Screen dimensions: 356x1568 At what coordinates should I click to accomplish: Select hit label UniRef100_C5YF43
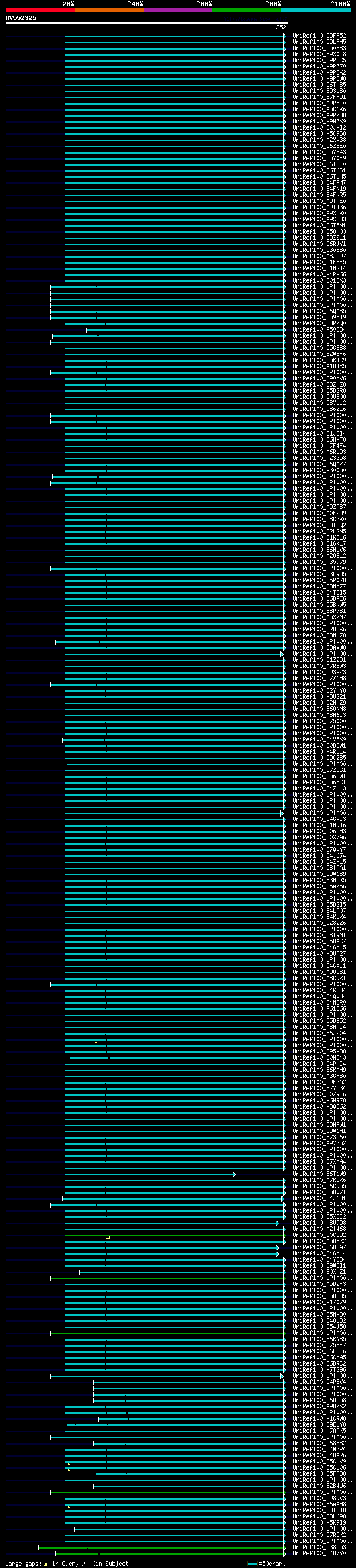point(319,152)
